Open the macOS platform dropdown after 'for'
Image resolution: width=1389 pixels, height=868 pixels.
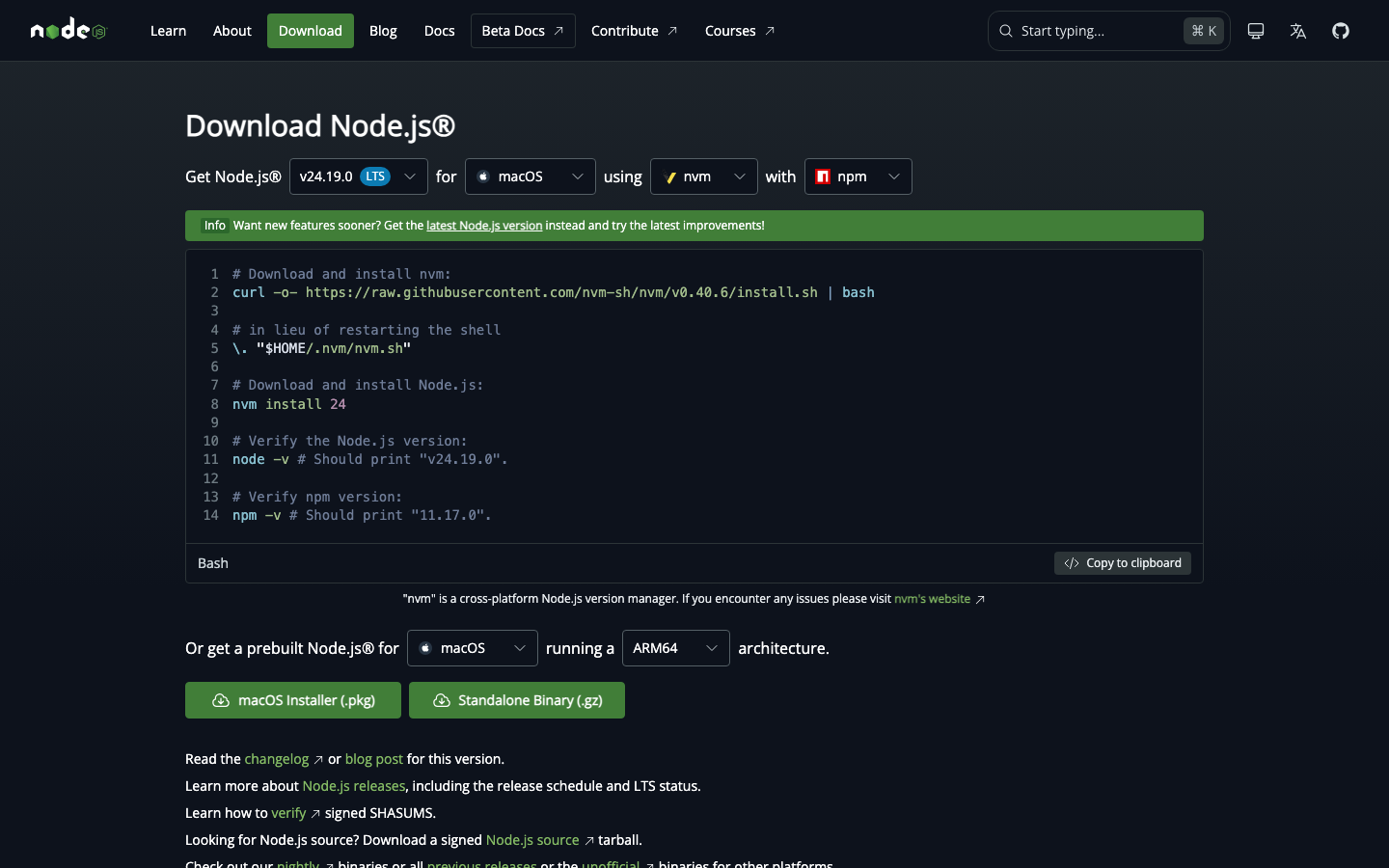(x=531, y=176)
